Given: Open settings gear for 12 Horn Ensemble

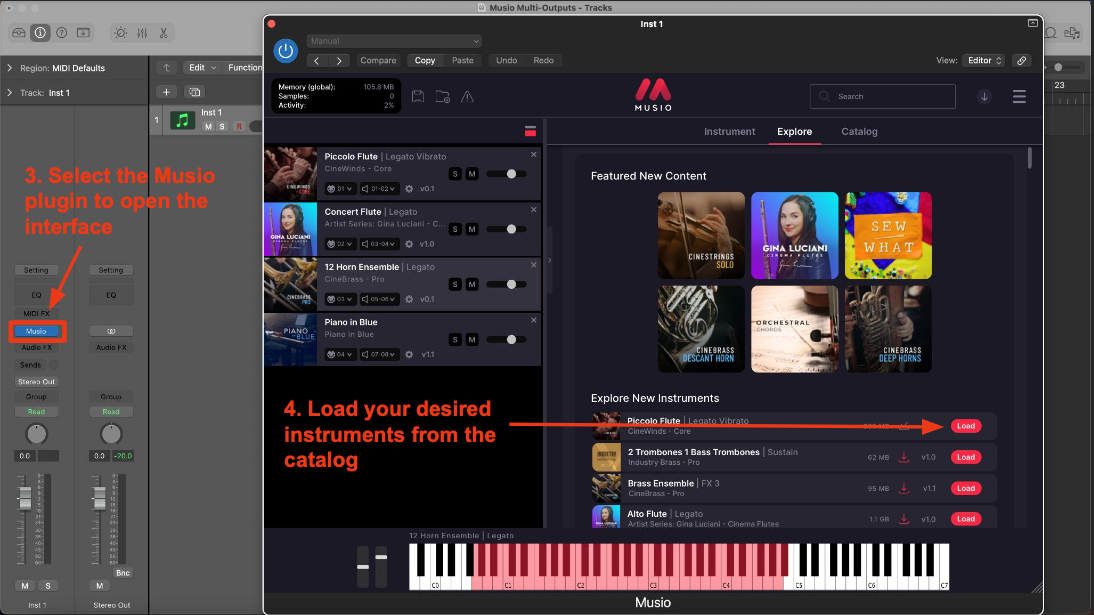Looking at the screenshot, I should (x=409, y=299).
